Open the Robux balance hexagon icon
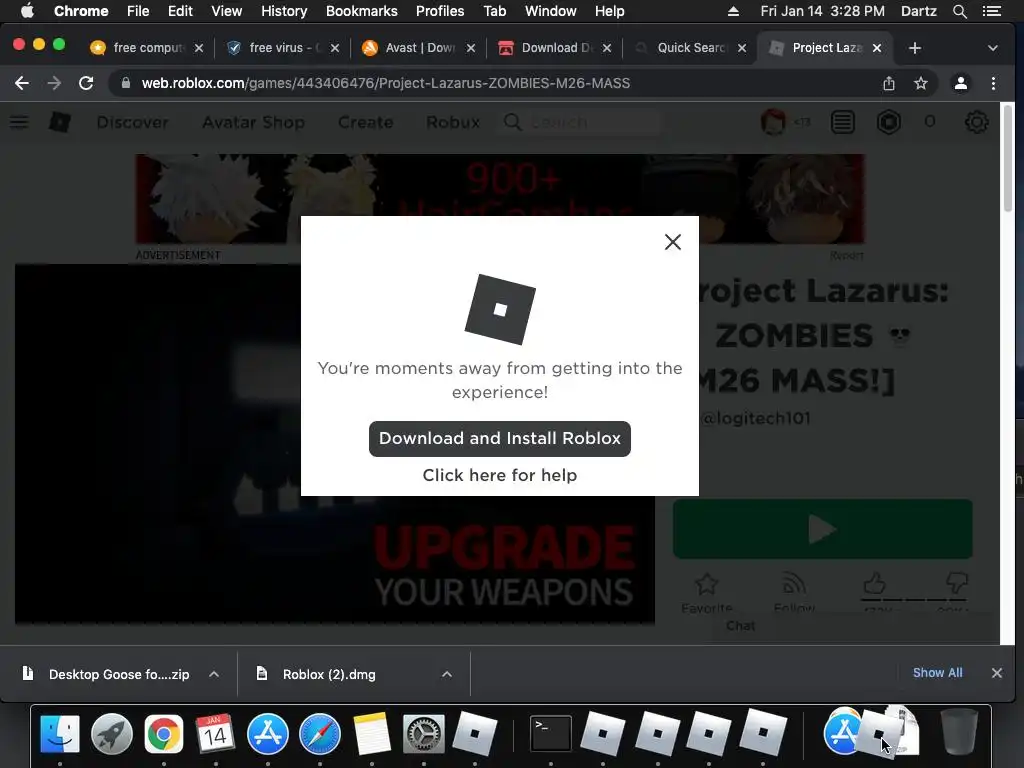 pos(889,122)
